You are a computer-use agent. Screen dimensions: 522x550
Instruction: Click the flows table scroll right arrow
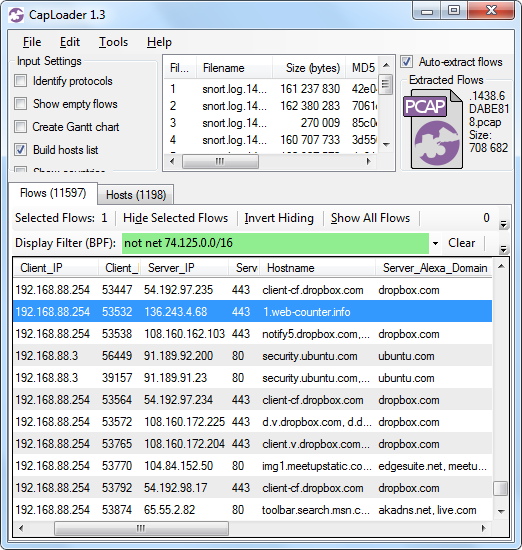click(x=484, y=528)
